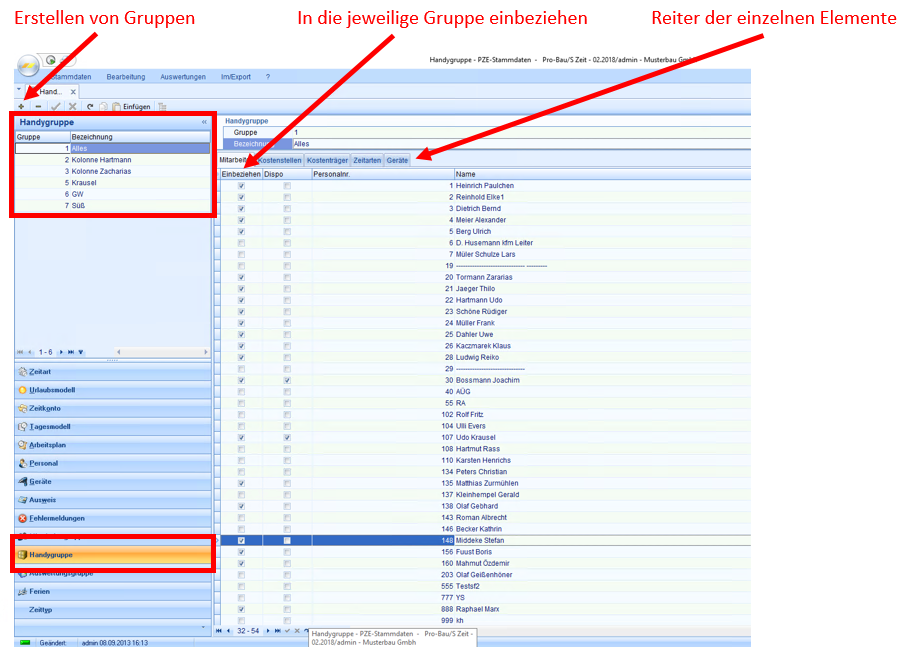906x654 pixels.
Task: Collapse the Handygruppe panel with double chevron
Action: (204, 122)
